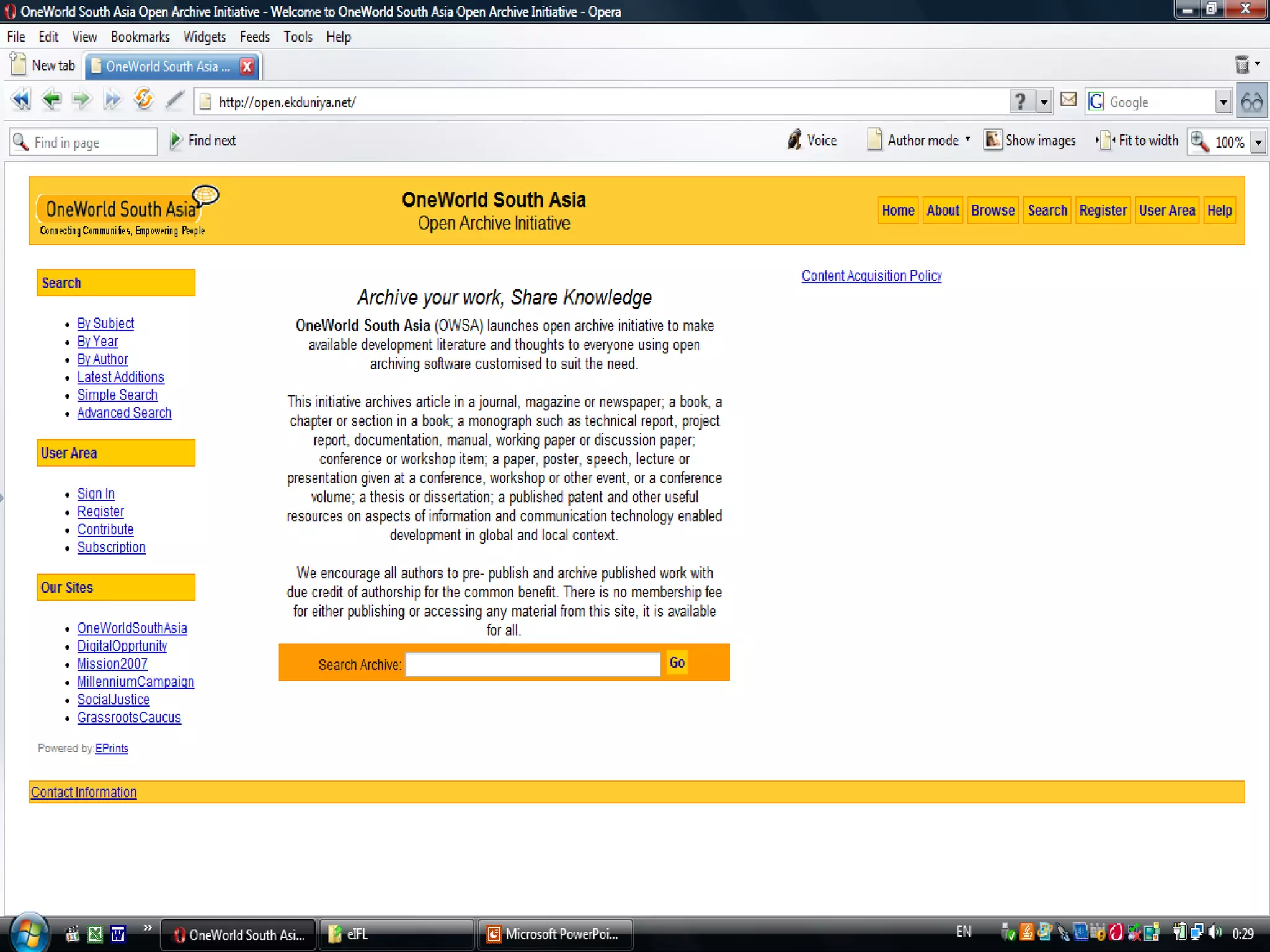This screenshot has height=952, width=1270.
Task: Expand the Author mode dropdown
Action: (x=967, y=140)
